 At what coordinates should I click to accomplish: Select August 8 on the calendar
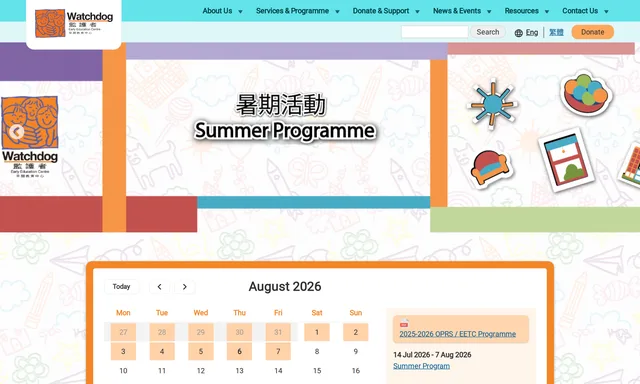click(317, 351)
